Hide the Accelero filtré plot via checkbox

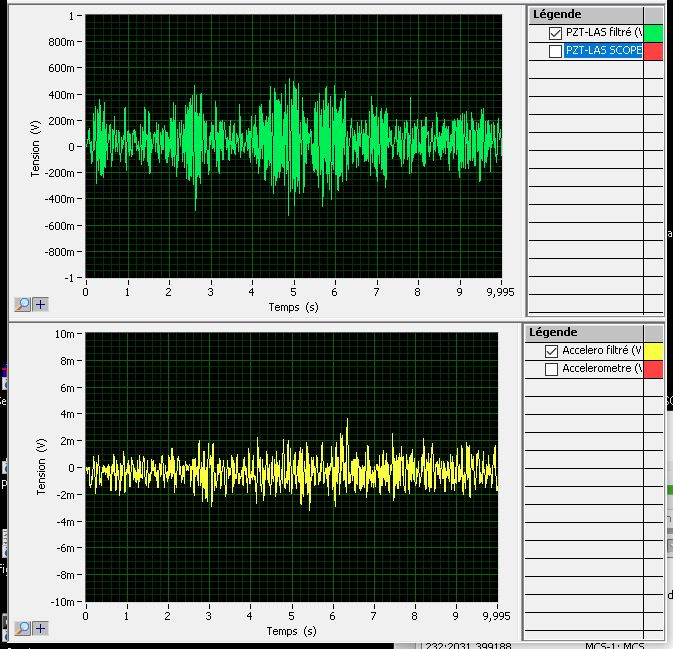tap(551, 351)
